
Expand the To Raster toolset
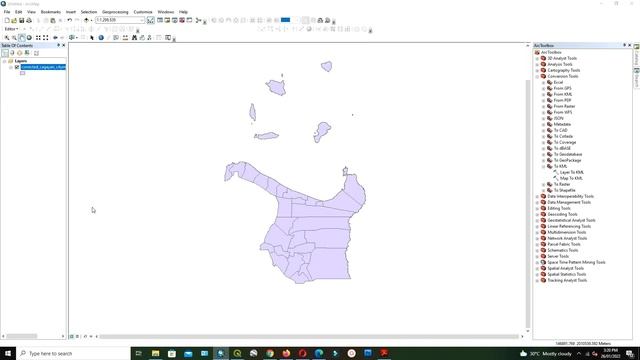(543, 184)
